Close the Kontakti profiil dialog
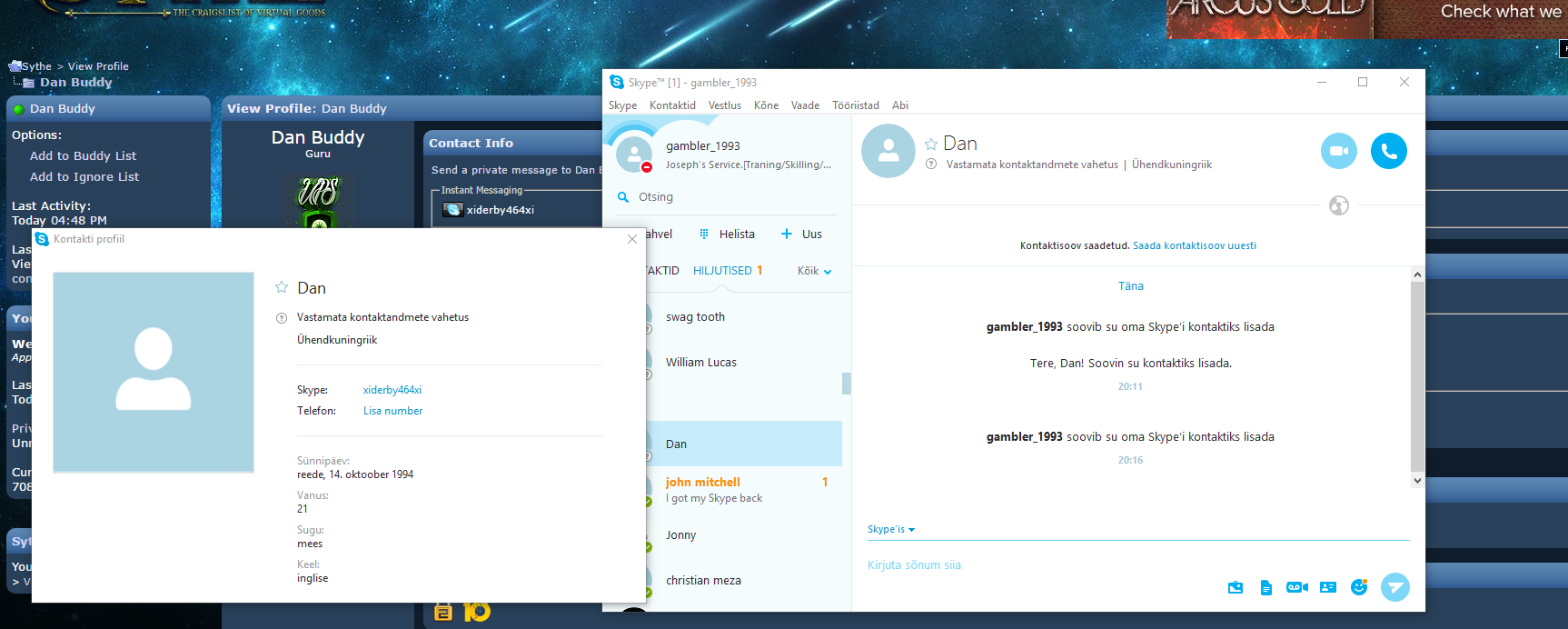The height and width of the screenshot is (629, 1568). [632, 239]
